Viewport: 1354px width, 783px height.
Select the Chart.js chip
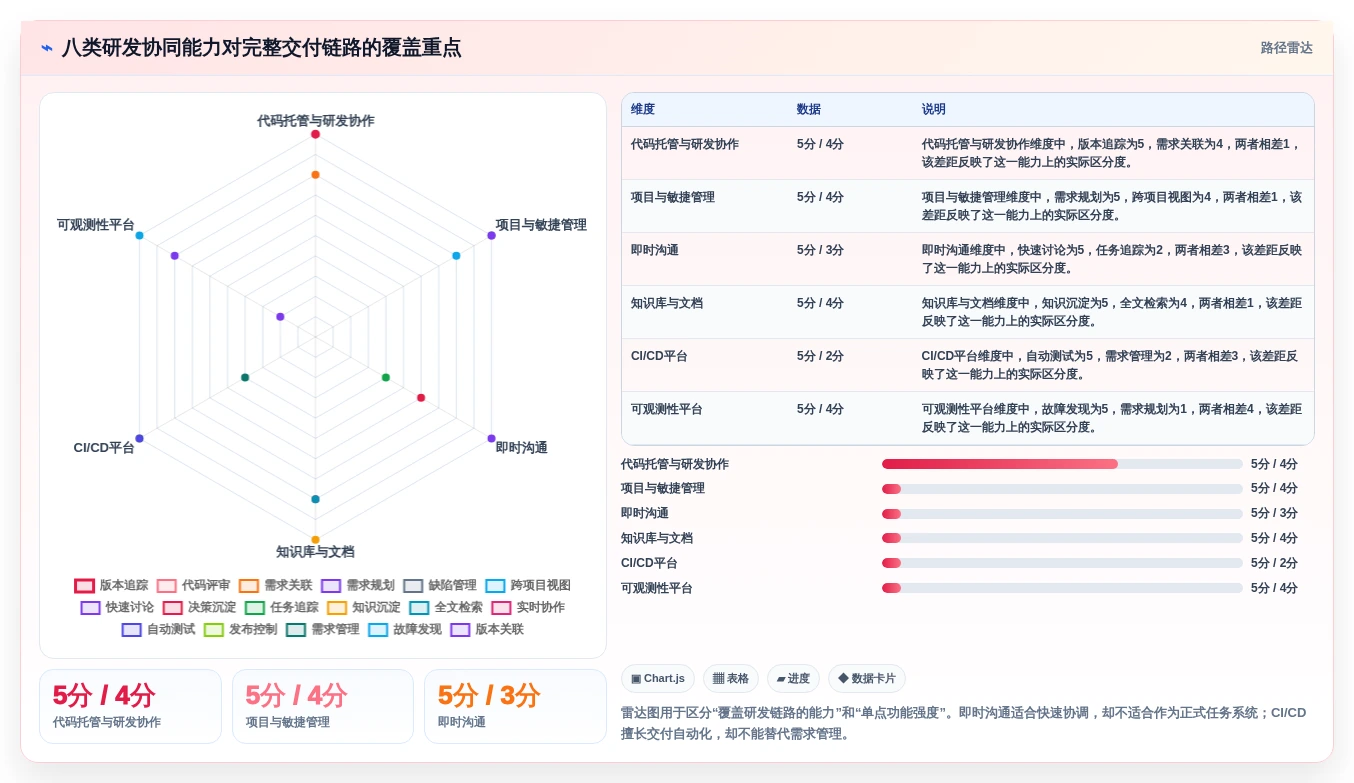[658, 679]
